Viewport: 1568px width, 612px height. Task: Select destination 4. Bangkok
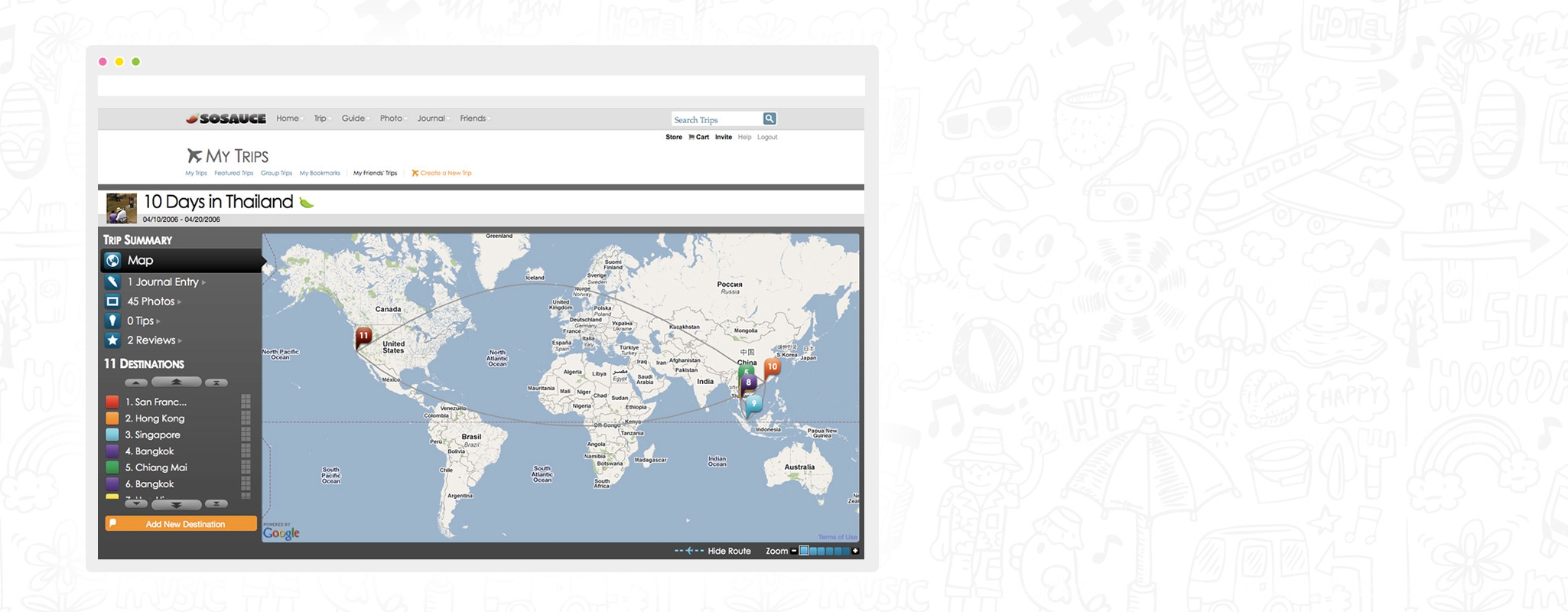pos(150,451)
